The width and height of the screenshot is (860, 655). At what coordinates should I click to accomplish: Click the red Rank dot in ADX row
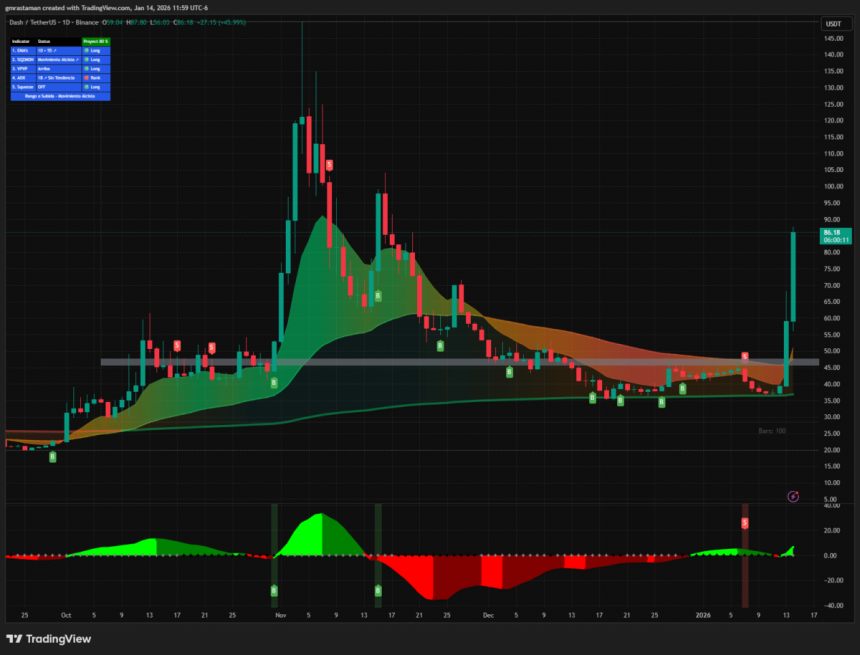(88, 76)
